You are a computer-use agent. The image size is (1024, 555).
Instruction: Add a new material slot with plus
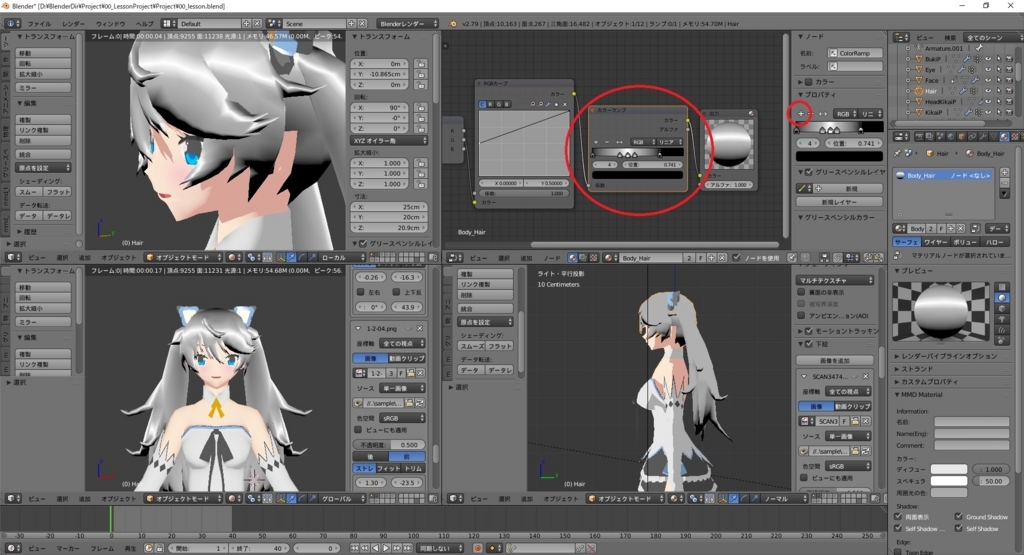[x=1004, y=172]
